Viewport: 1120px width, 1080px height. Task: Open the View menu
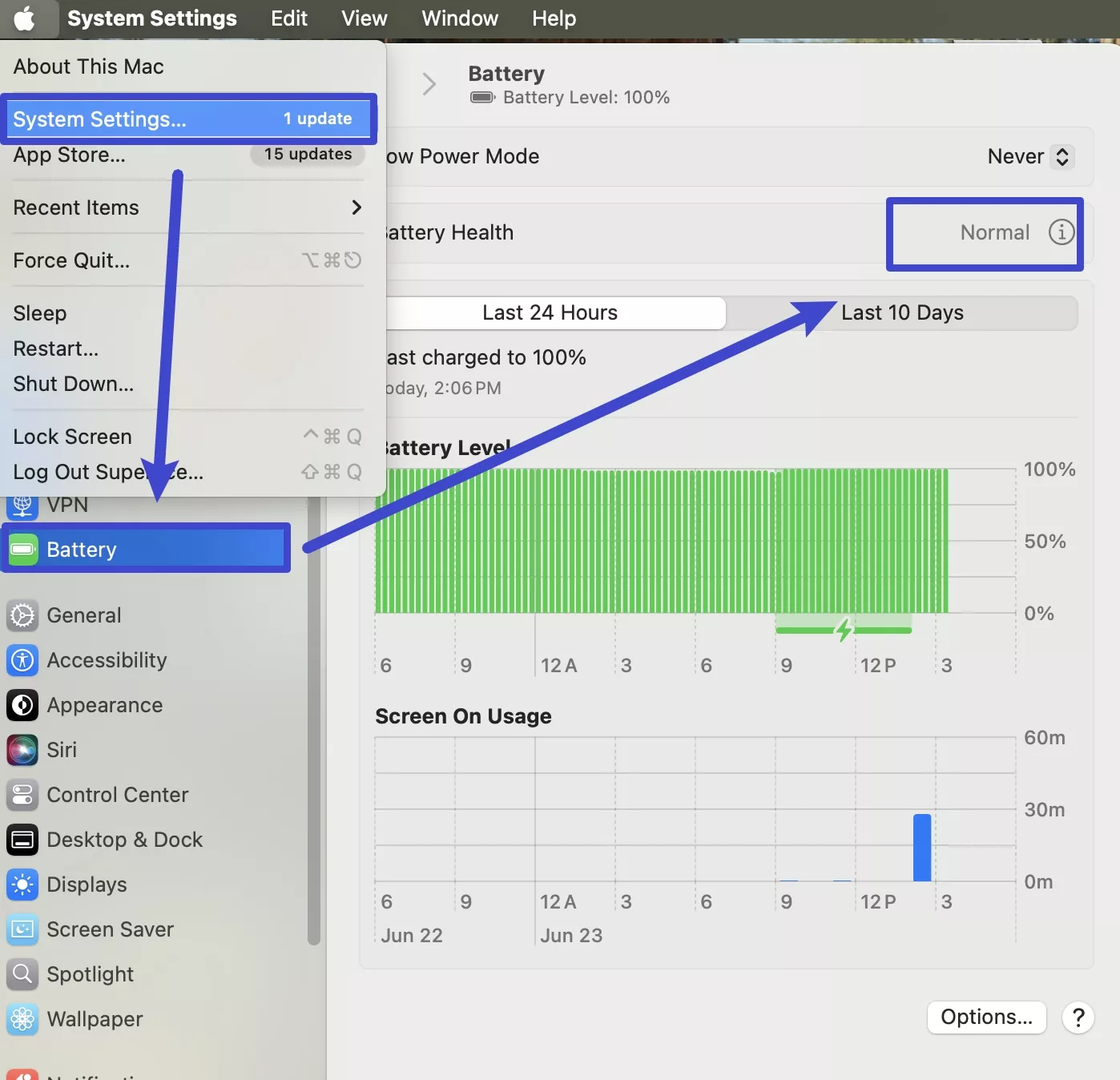(x=365, y=18)
